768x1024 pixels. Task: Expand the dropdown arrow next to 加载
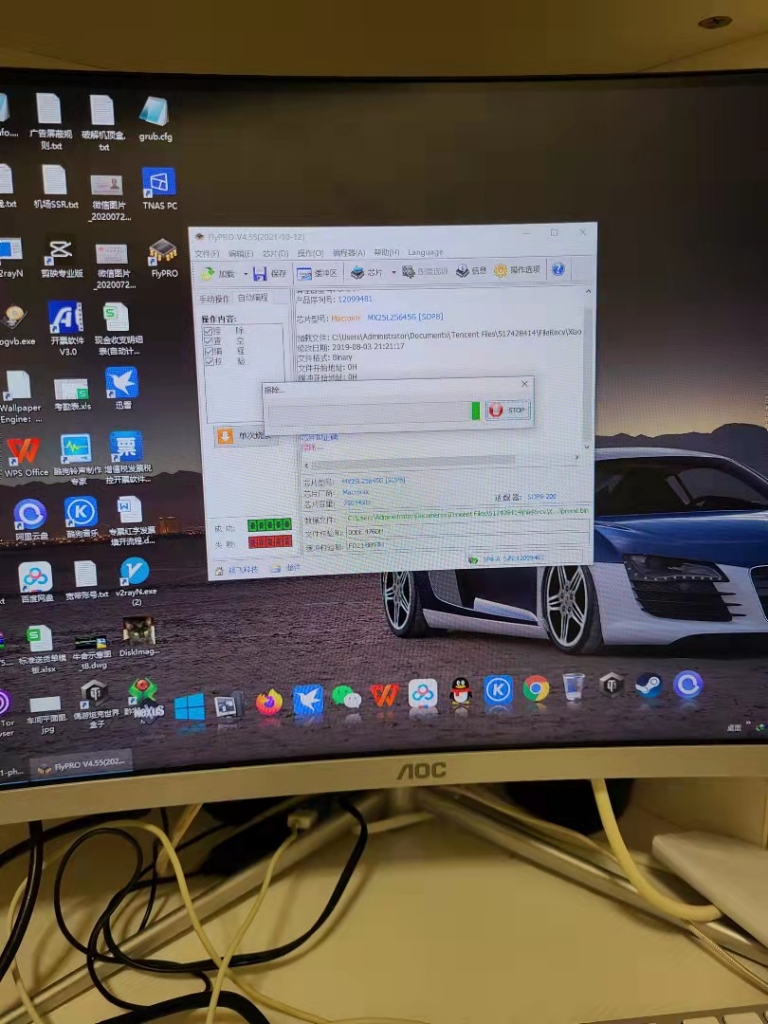(x=246, y=274)
